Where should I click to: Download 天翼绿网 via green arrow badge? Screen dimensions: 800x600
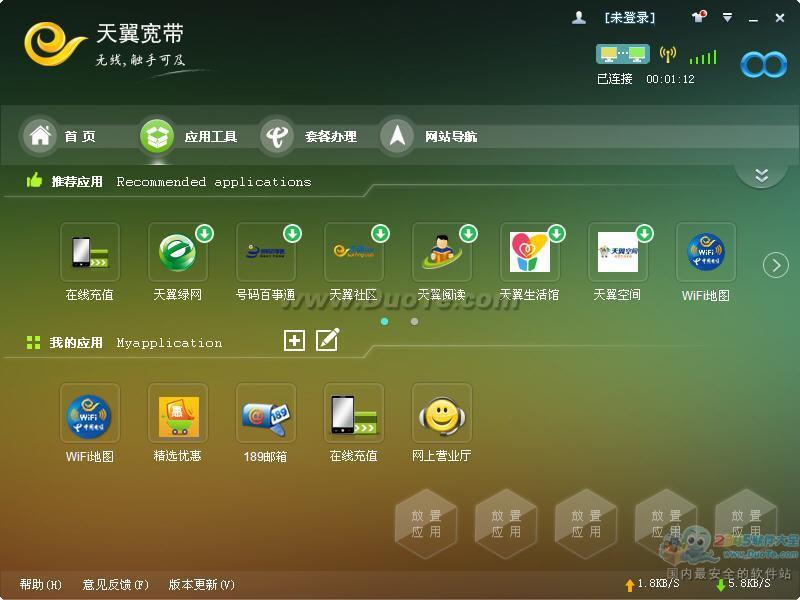click(x=205, y=234)
